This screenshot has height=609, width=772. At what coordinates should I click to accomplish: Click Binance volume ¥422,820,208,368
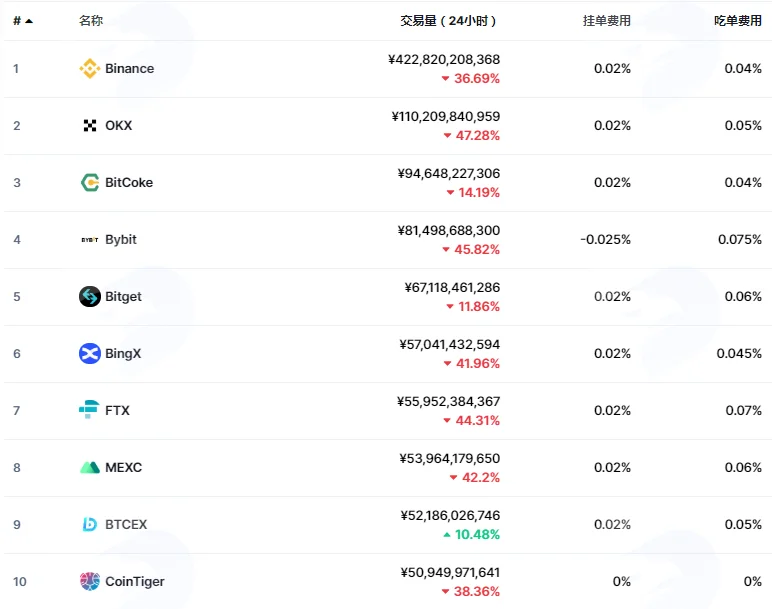coord(444,60)
